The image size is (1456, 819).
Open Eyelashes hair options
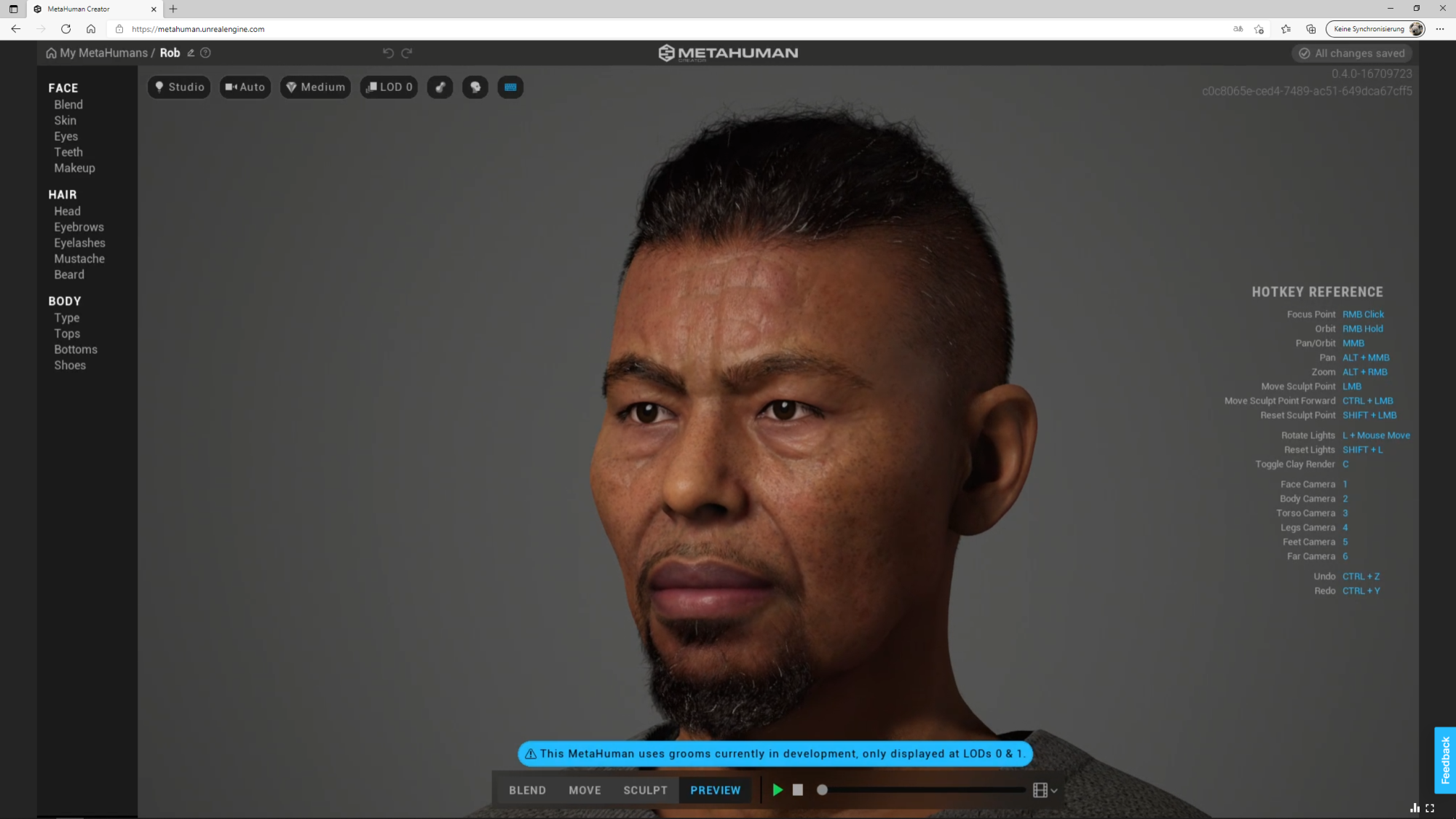pos(79,243)
